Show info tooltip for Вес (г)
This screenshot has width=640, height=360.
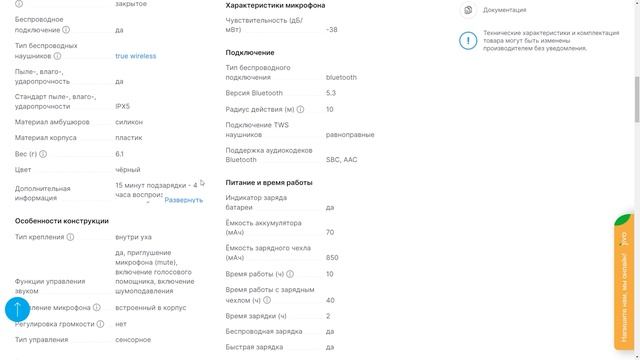point(43,154)
